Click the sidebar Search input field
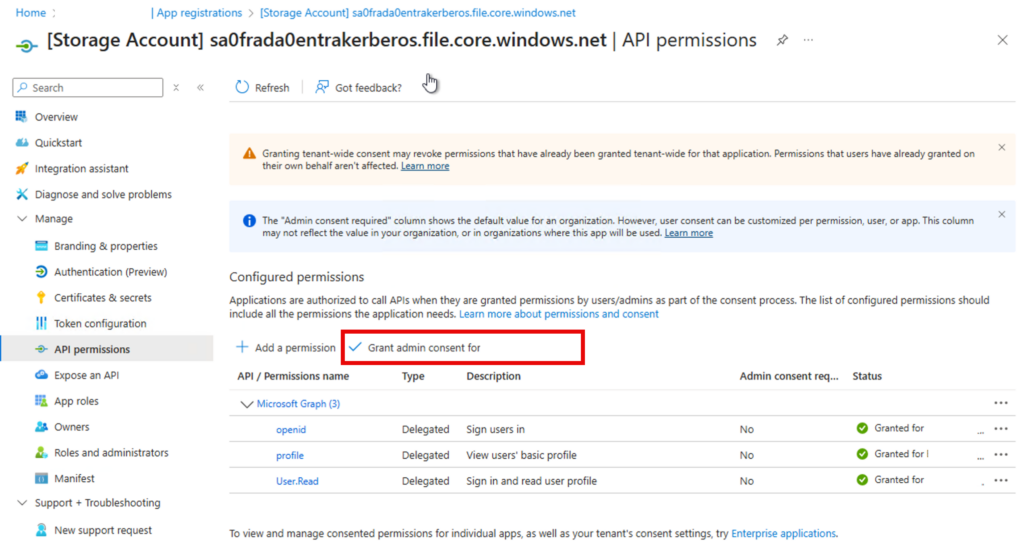 tap(95, 88)
